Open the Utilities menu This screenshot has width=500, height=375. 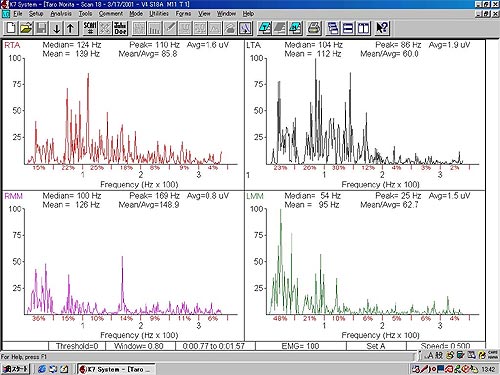[159, 14]
